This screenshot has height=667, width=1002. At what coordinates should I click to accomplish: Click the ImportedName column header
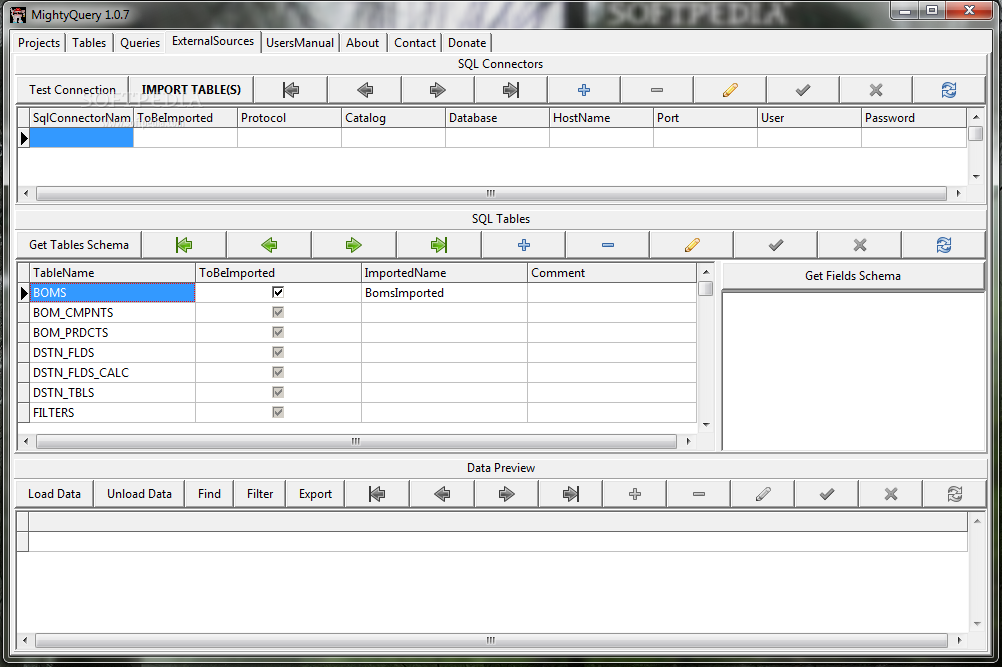click(444, 273)
